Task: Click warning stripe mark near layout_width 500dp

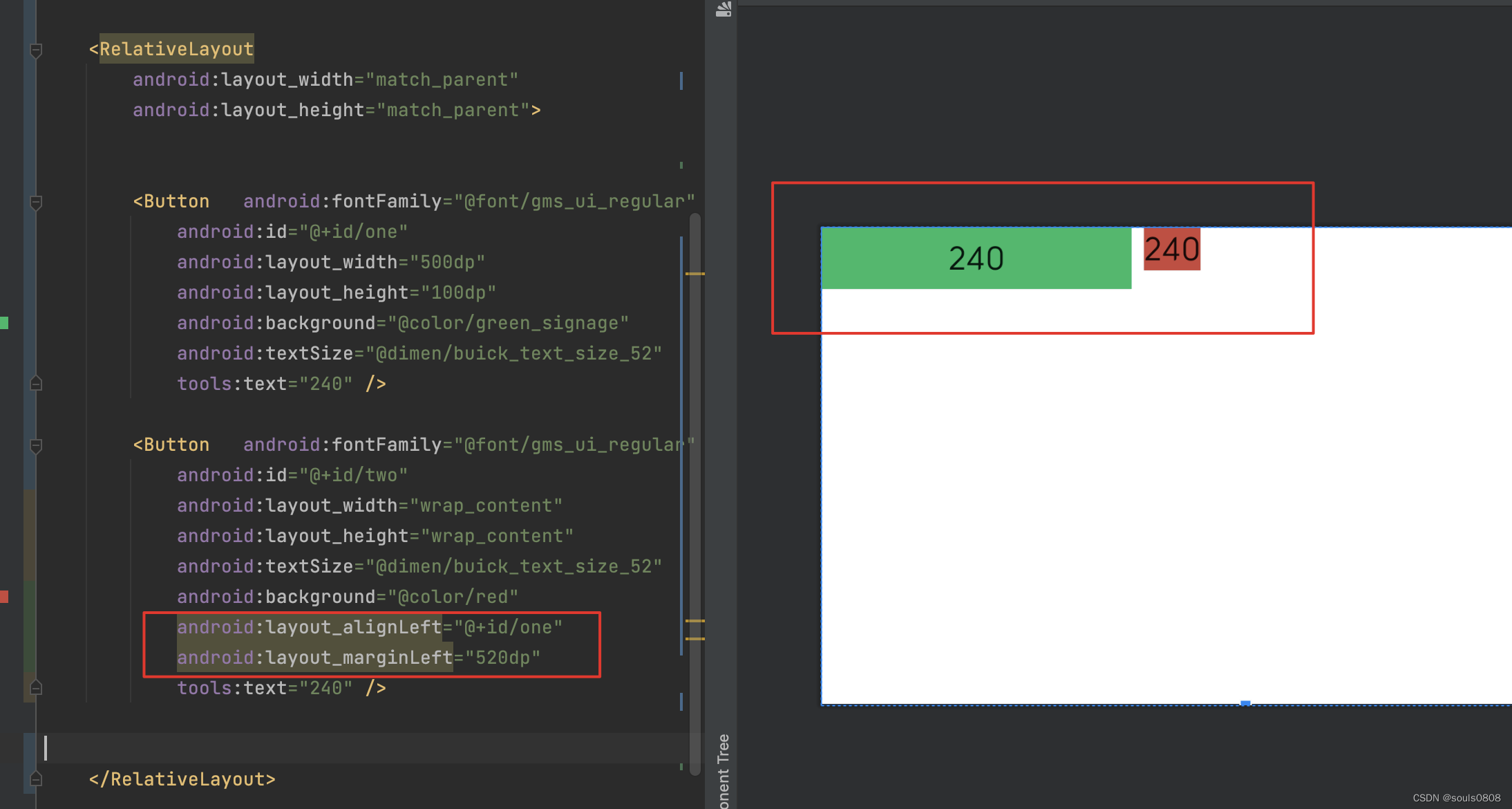Action: tap(694, 274)
